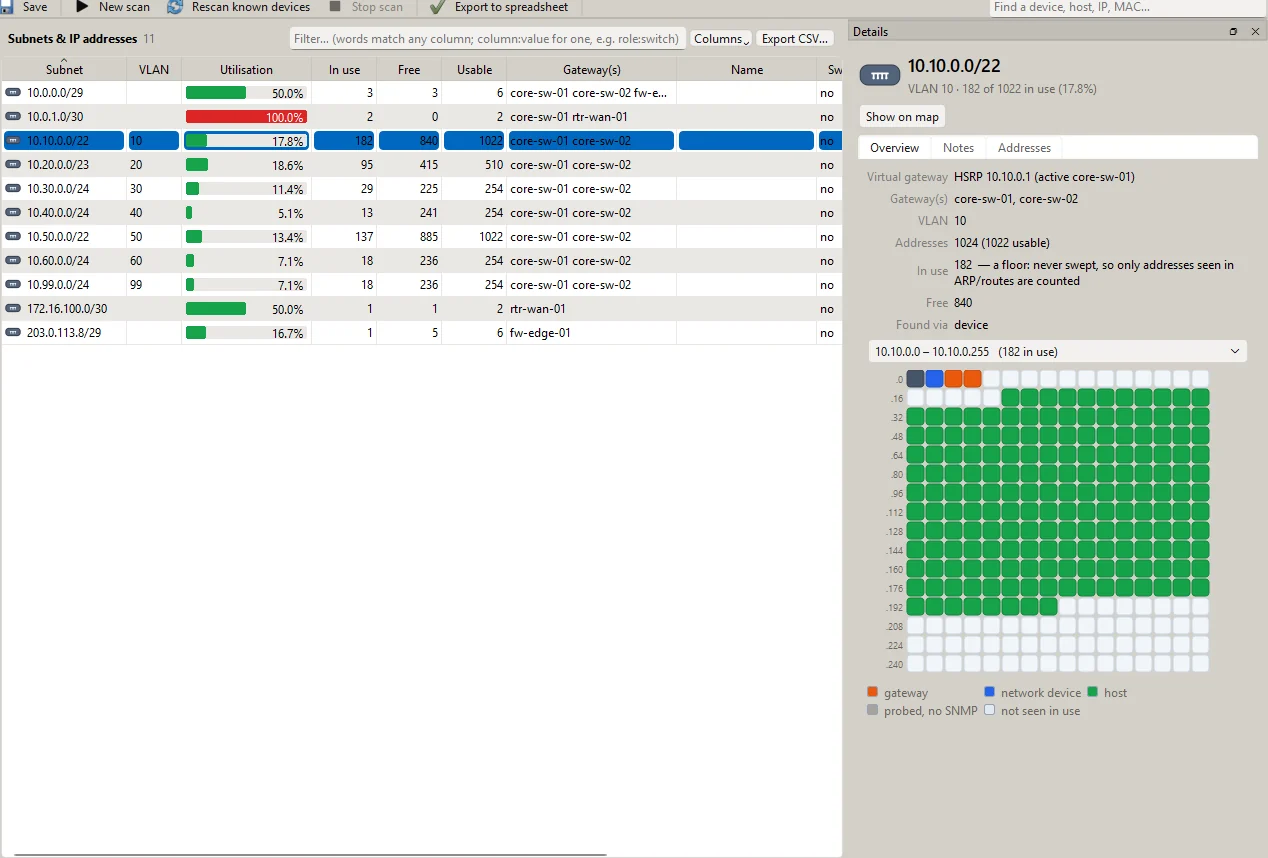Click subnet icon of row 172.16.100.0/30

[x=13, y=309]
